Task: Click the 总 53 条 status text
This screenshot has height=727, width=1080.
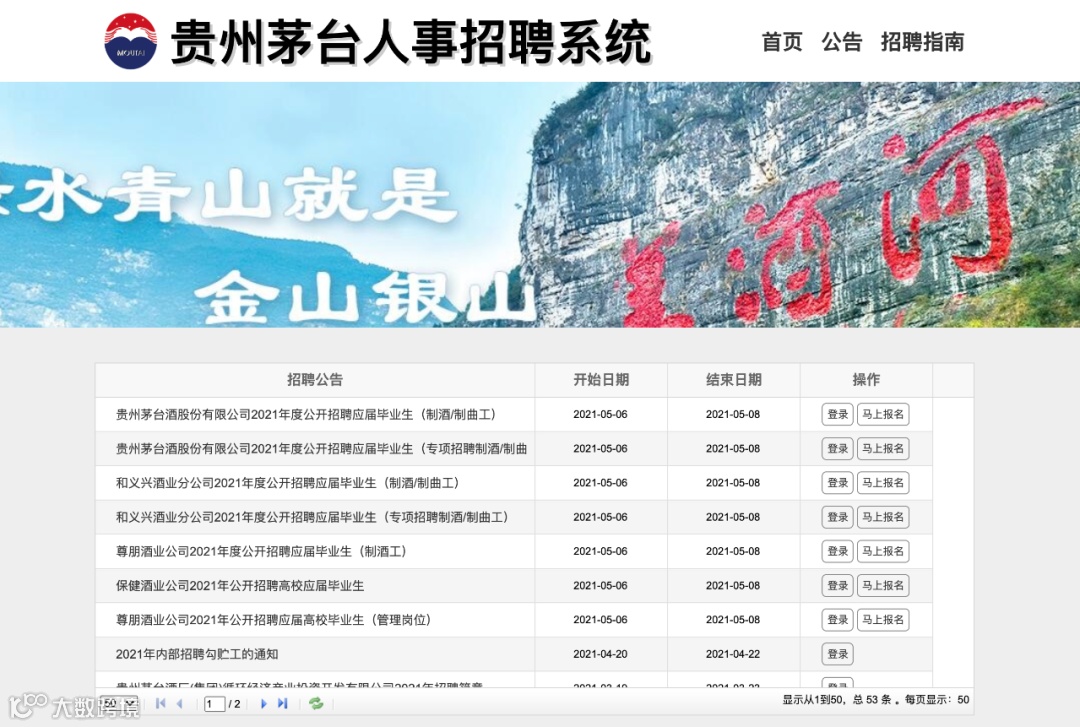Action: pos(872,699)
